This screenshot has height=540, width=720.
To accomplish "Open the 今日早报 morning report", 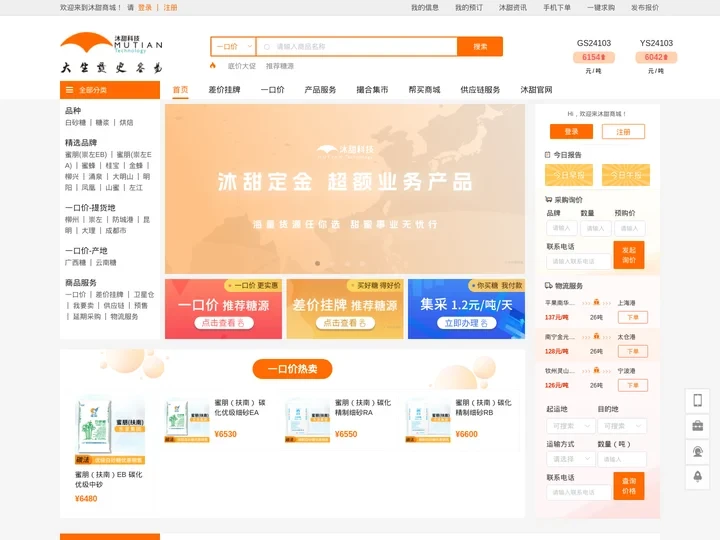I will (x=569, y=175).
